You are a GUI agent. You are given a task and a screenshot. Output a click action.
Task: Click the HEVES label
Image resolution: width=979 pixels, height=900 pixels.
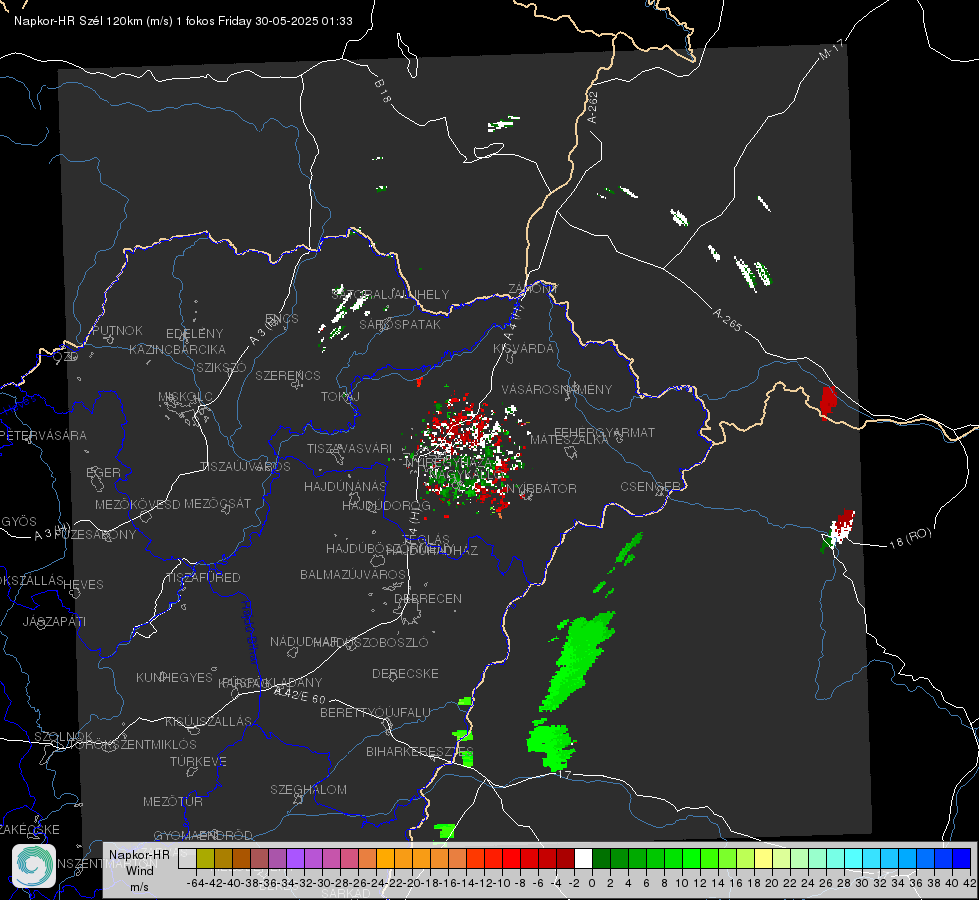point(84,585)
